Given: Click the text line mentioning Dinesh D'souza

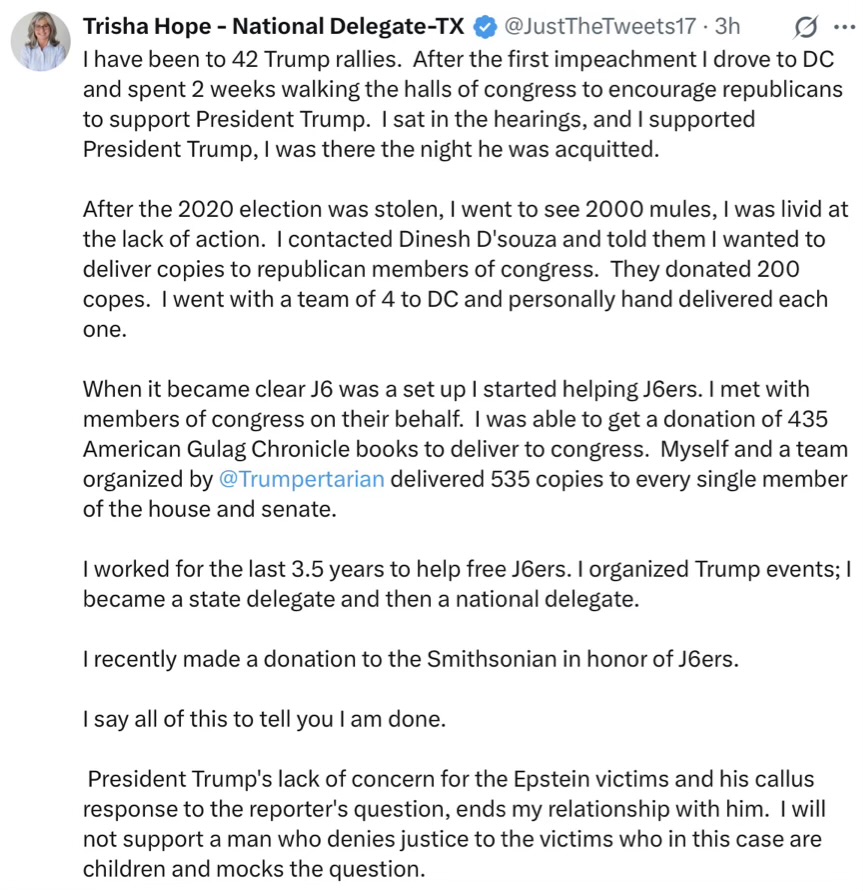Looking at the screenshot, I should tap(454, 239).
